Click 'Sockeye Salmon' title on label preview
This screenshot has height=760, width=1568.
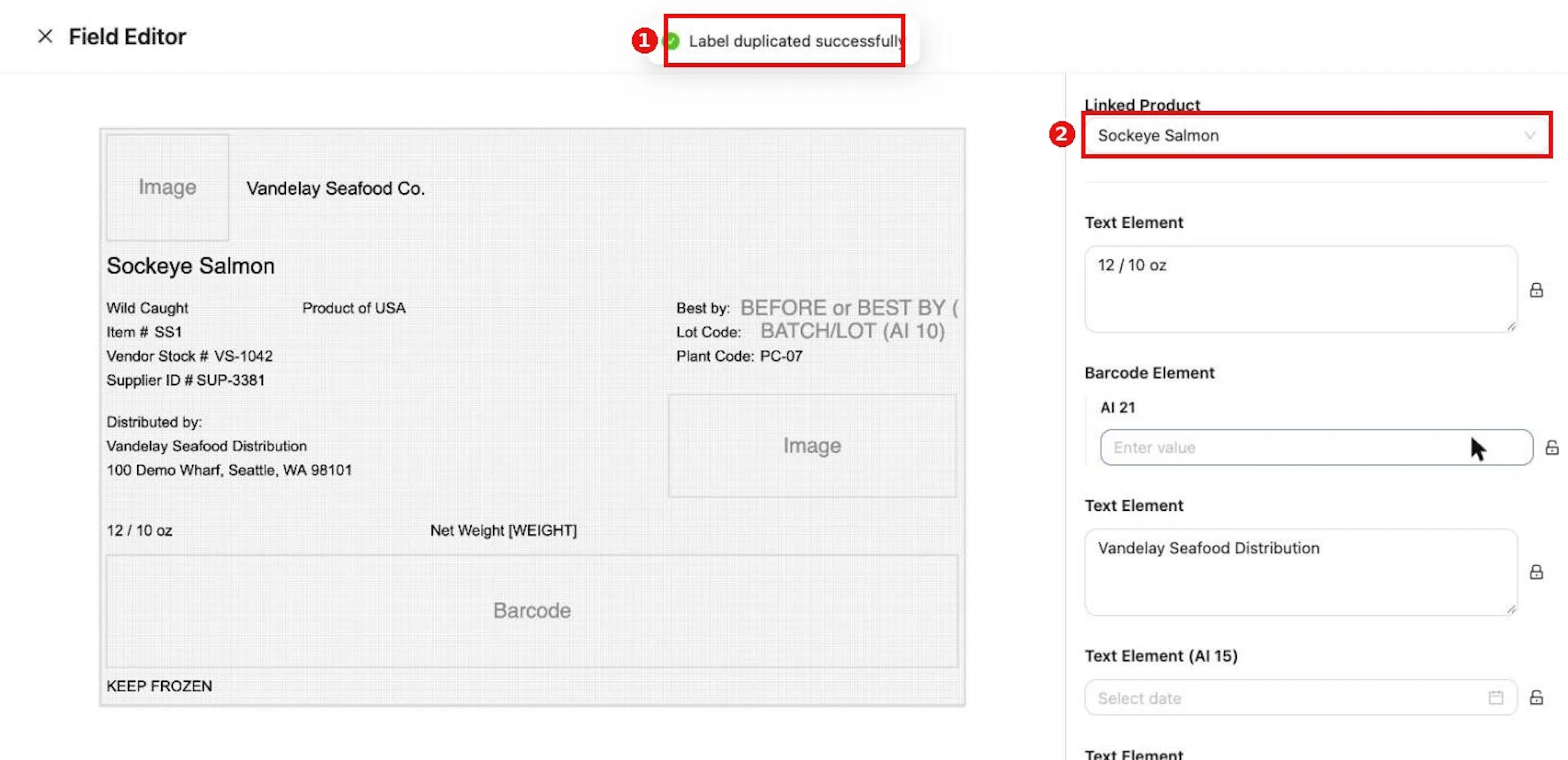tap(191, 266)
